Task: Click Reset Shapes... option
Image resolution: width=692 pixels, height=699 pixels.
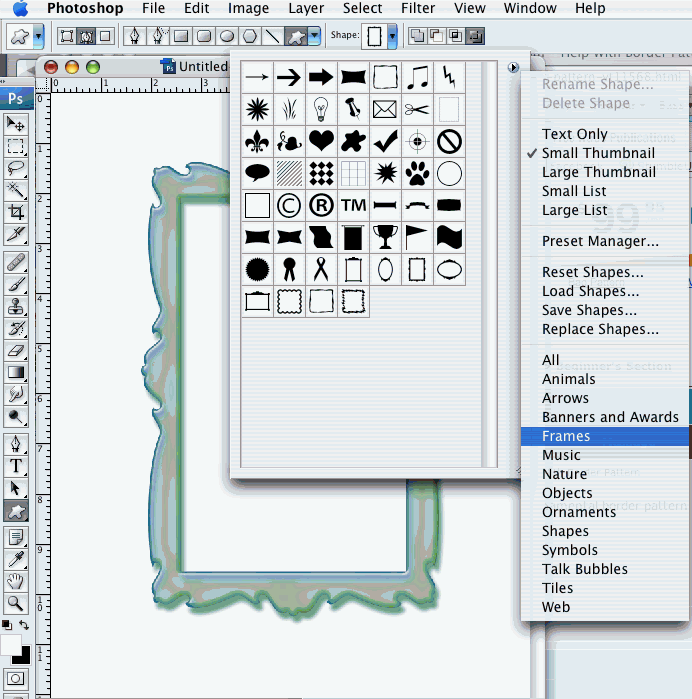Action: click(592, 272)
